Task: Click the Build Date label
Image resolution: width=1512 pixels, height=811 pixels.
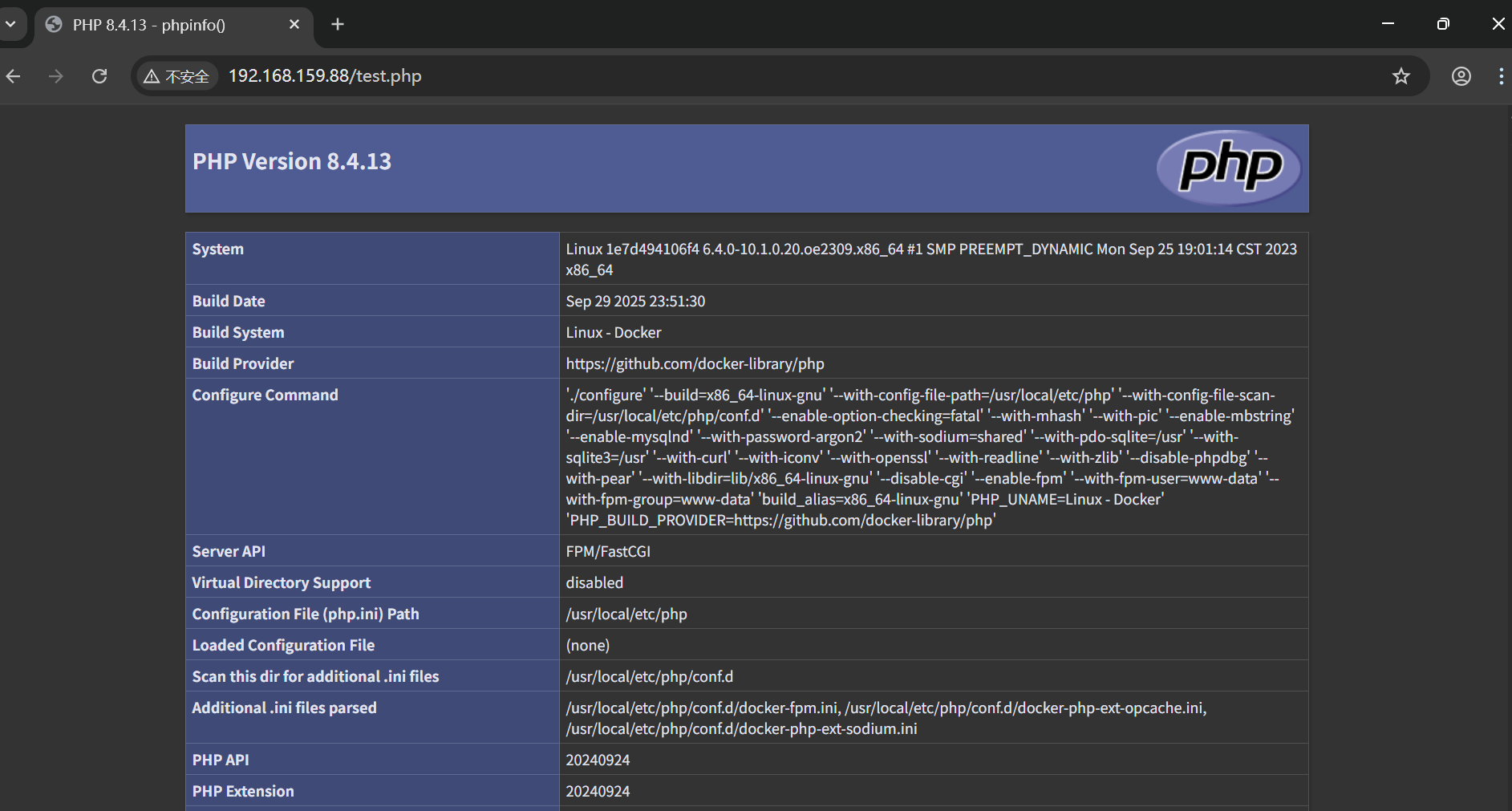Action: (229, 302)
